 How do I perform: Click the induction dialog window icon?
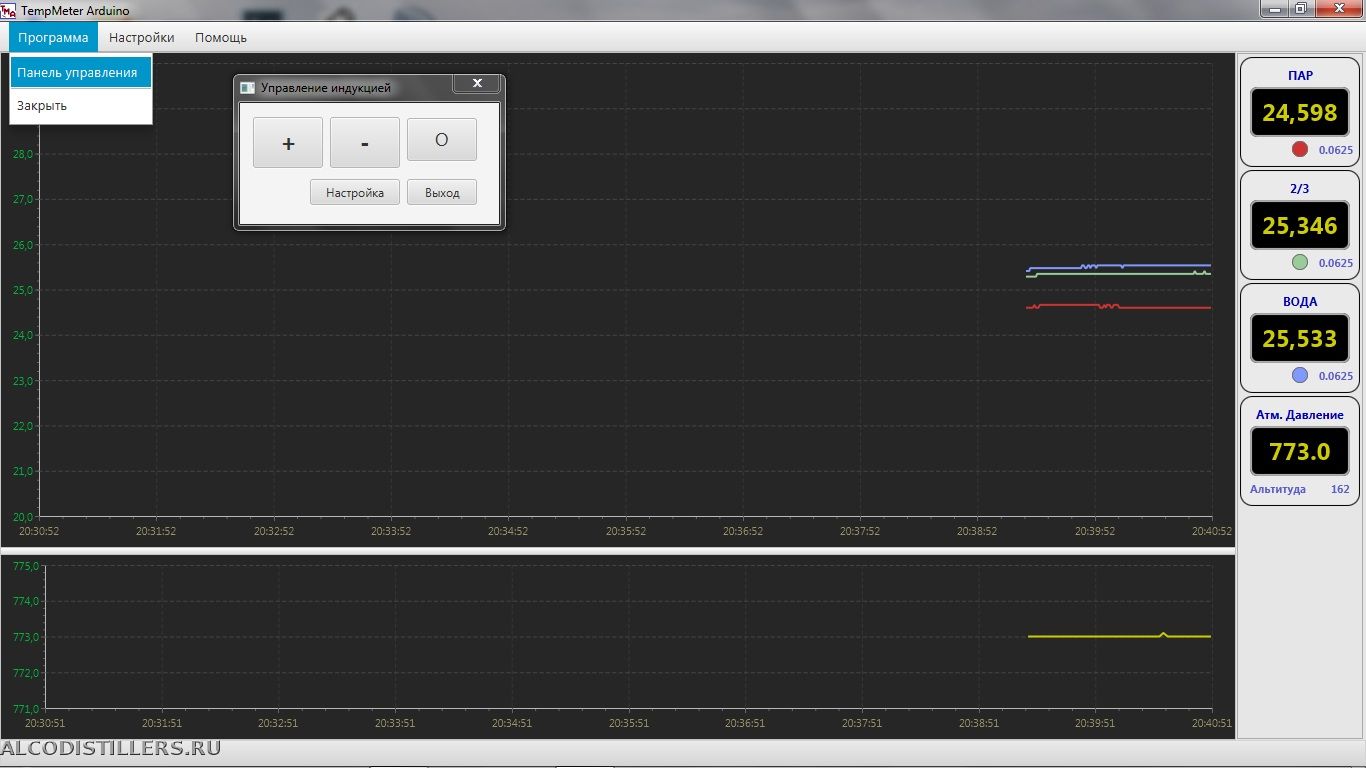pyautogui.click(x=248, y=88)
